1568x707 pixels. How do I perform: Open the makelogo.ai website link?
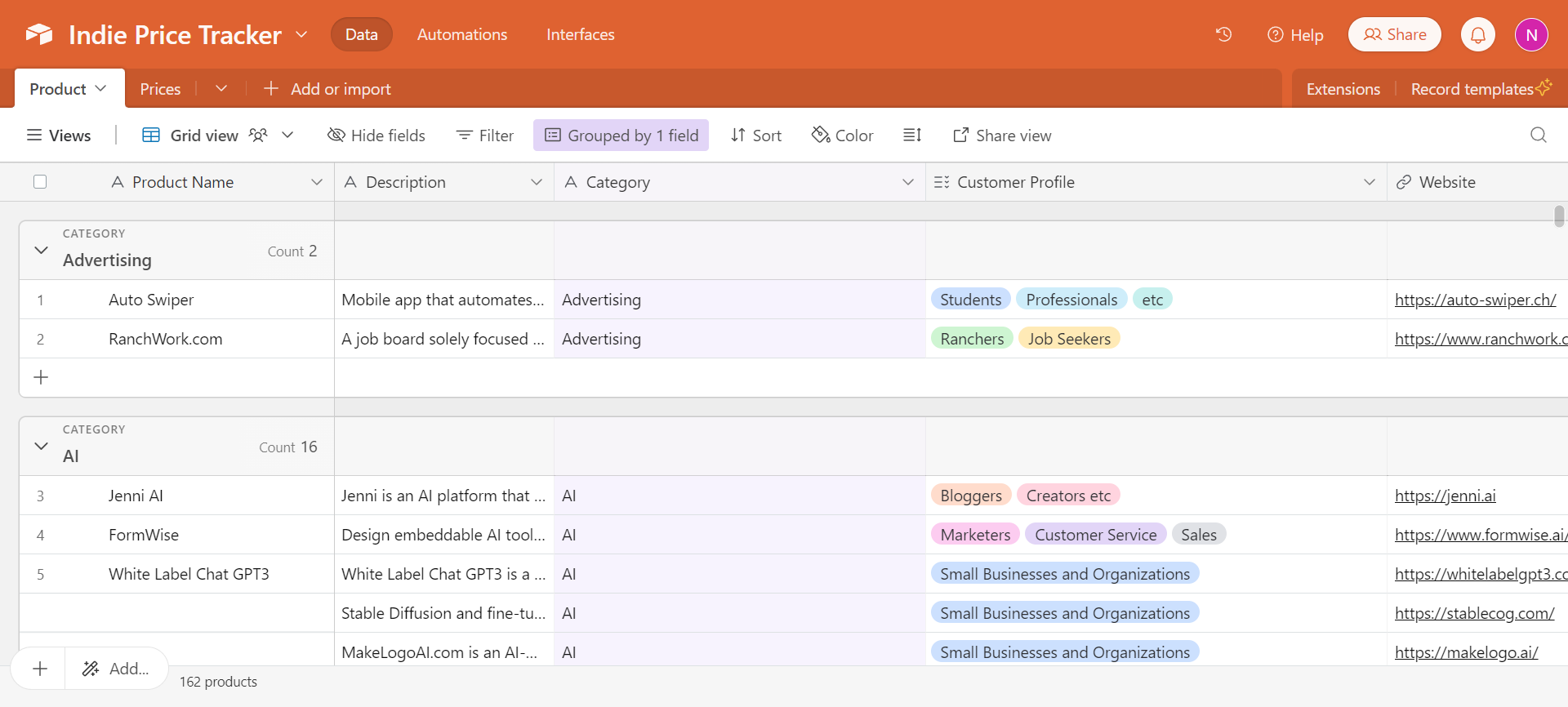point(1467,652)
